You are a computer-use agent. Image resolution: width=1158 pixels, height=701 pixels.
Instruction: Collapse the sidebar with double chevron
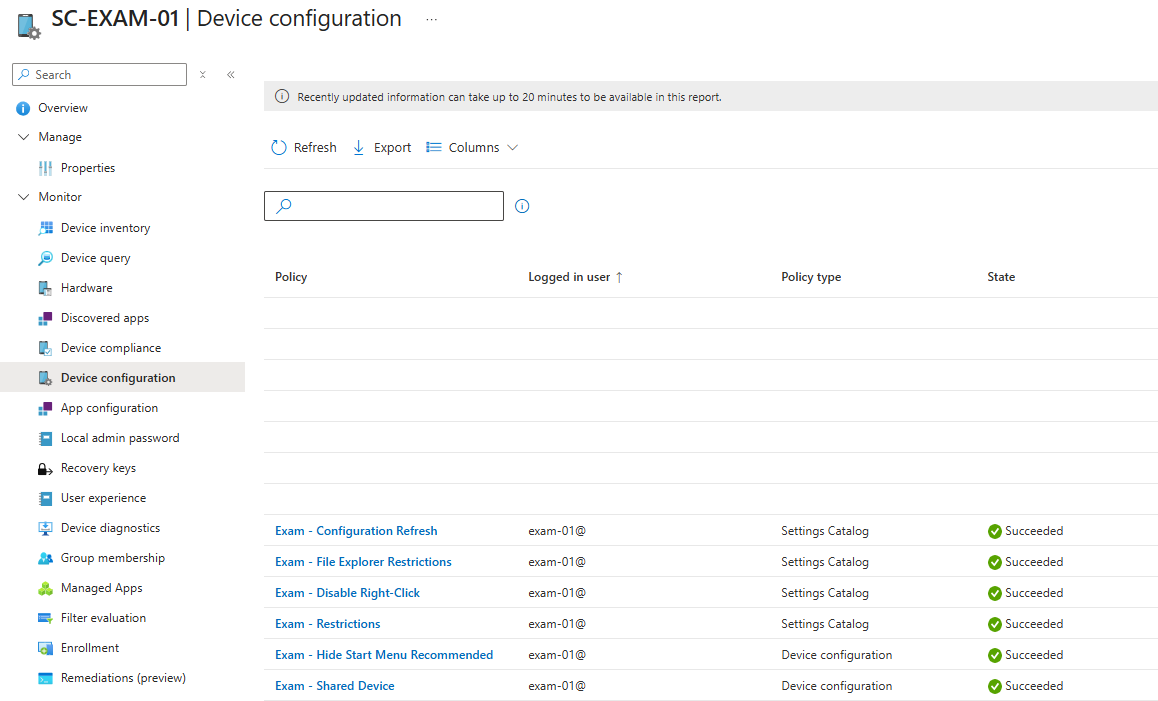[x=230, y=75]
